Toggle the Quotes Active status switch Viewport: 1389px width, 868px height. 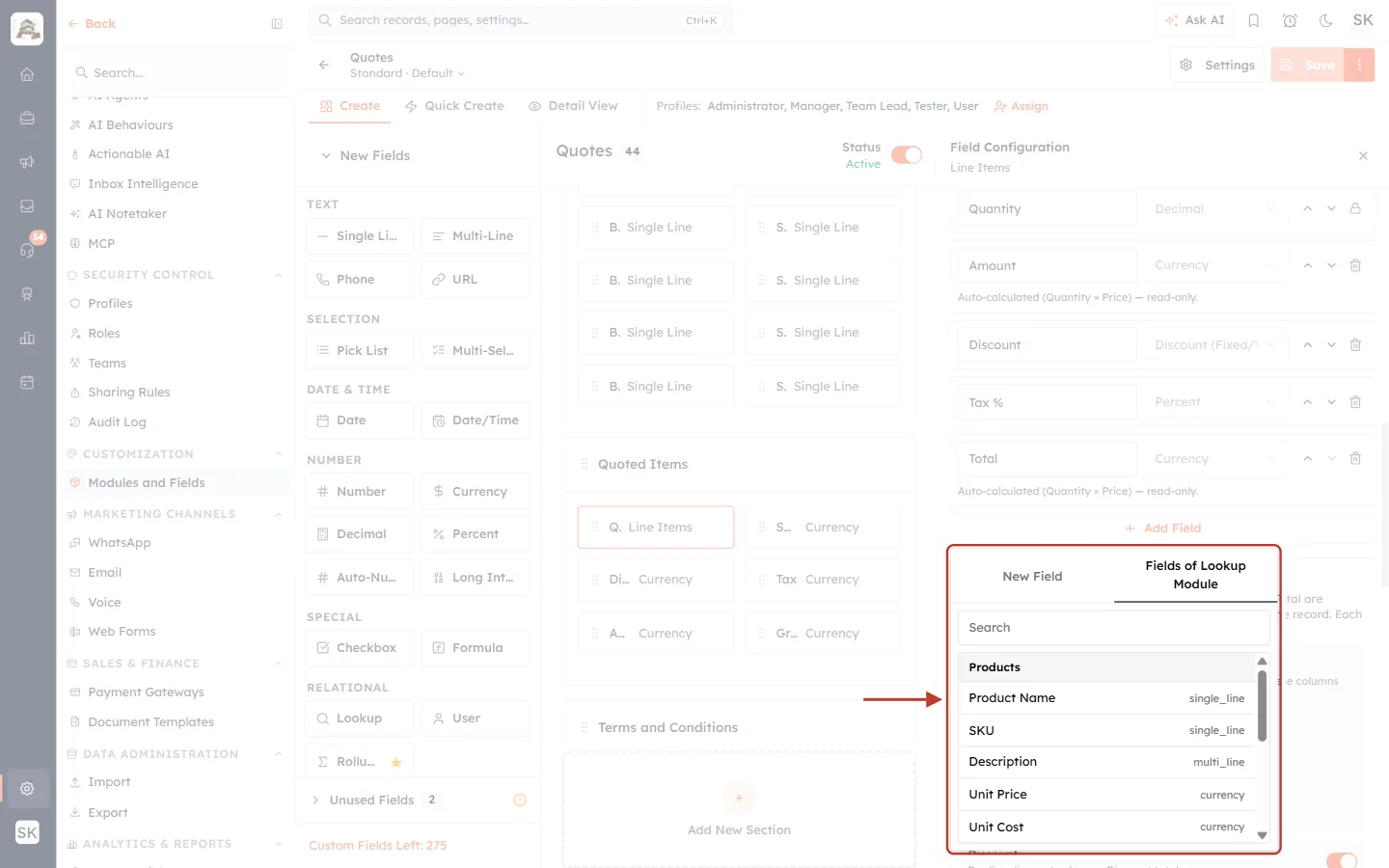[907, 154]
